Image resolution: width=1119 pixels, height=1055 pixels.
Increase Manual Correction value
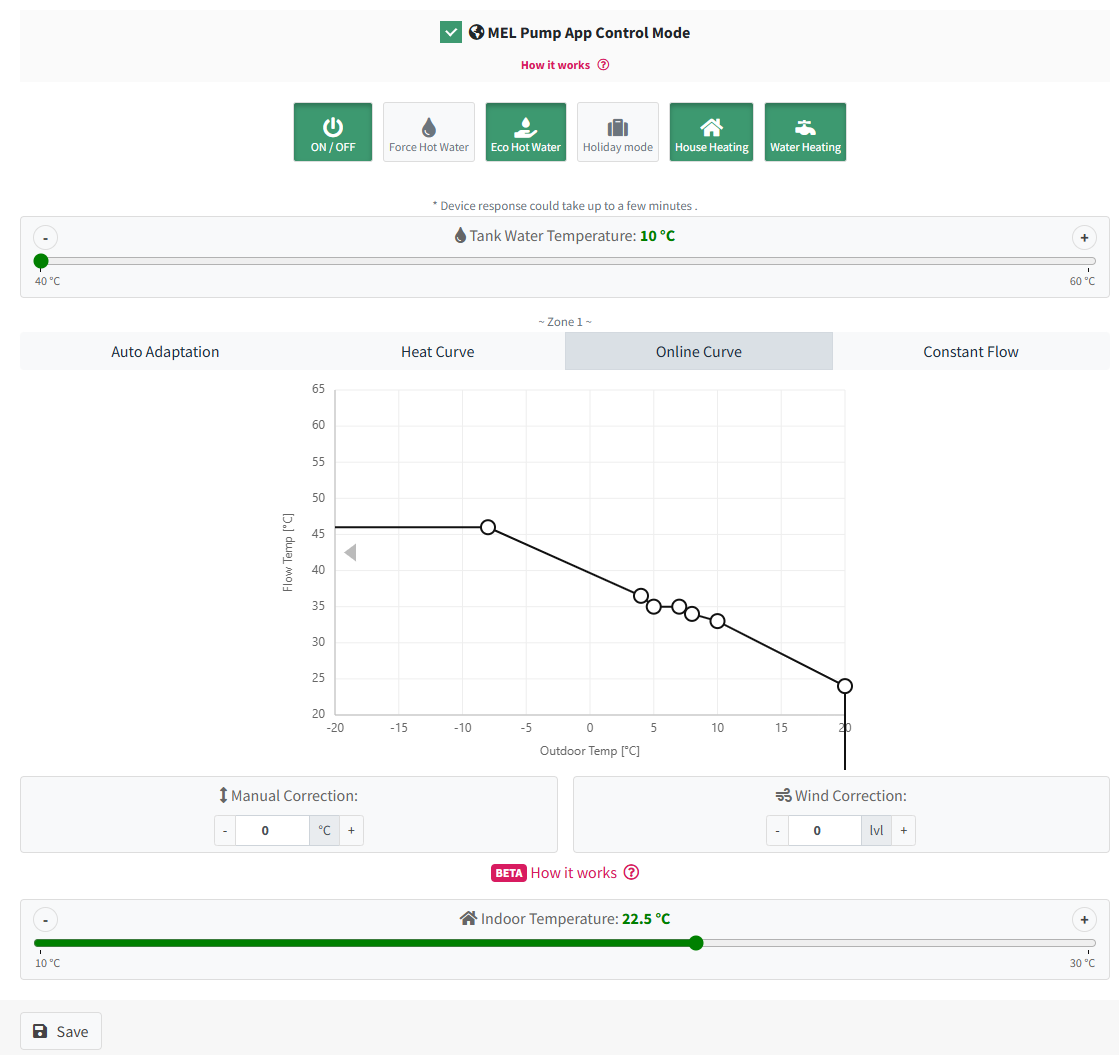pyautogui.click(x=351, y=830)
